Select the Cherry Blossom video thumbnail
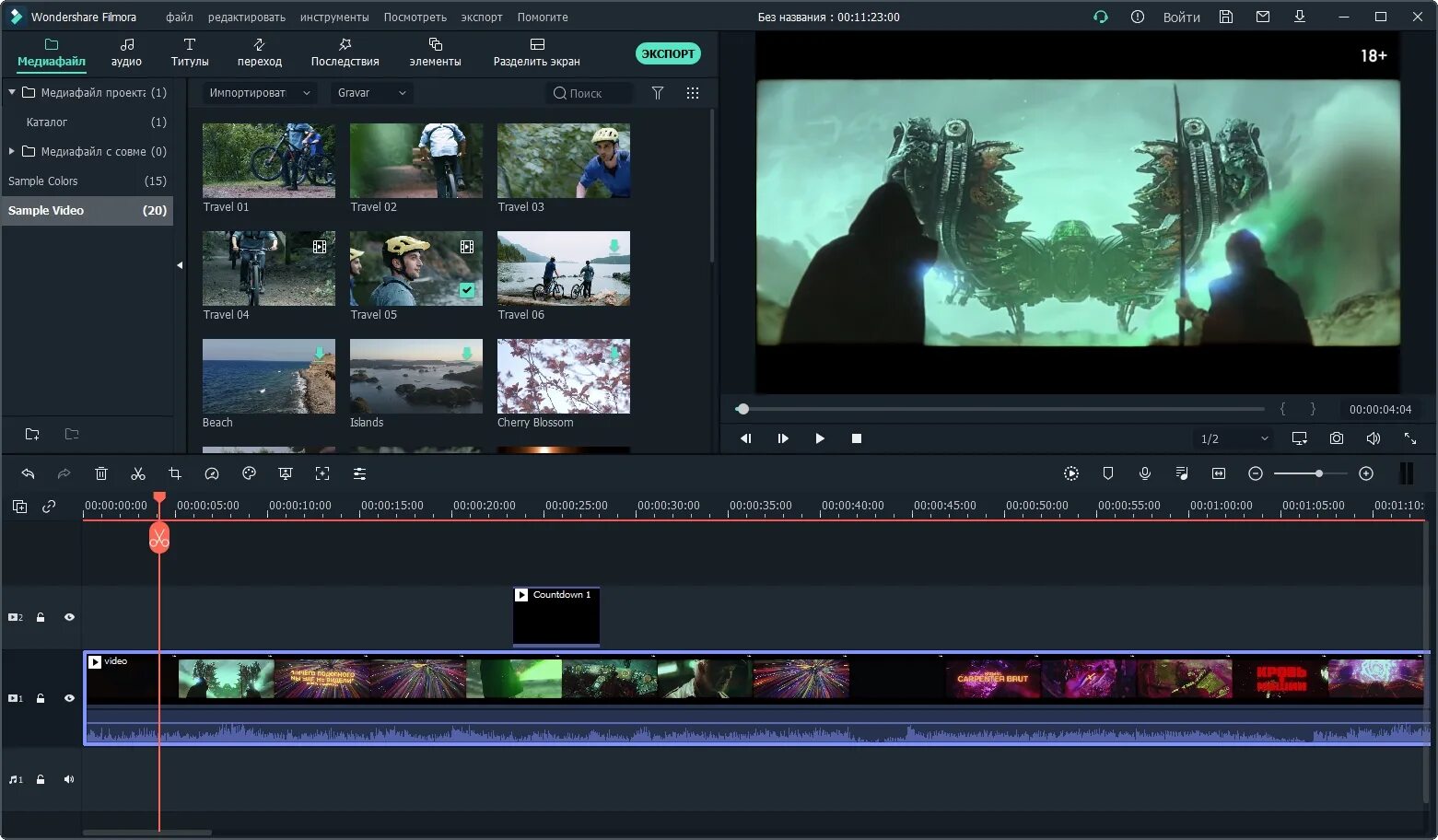 click(x=564, y=376)
